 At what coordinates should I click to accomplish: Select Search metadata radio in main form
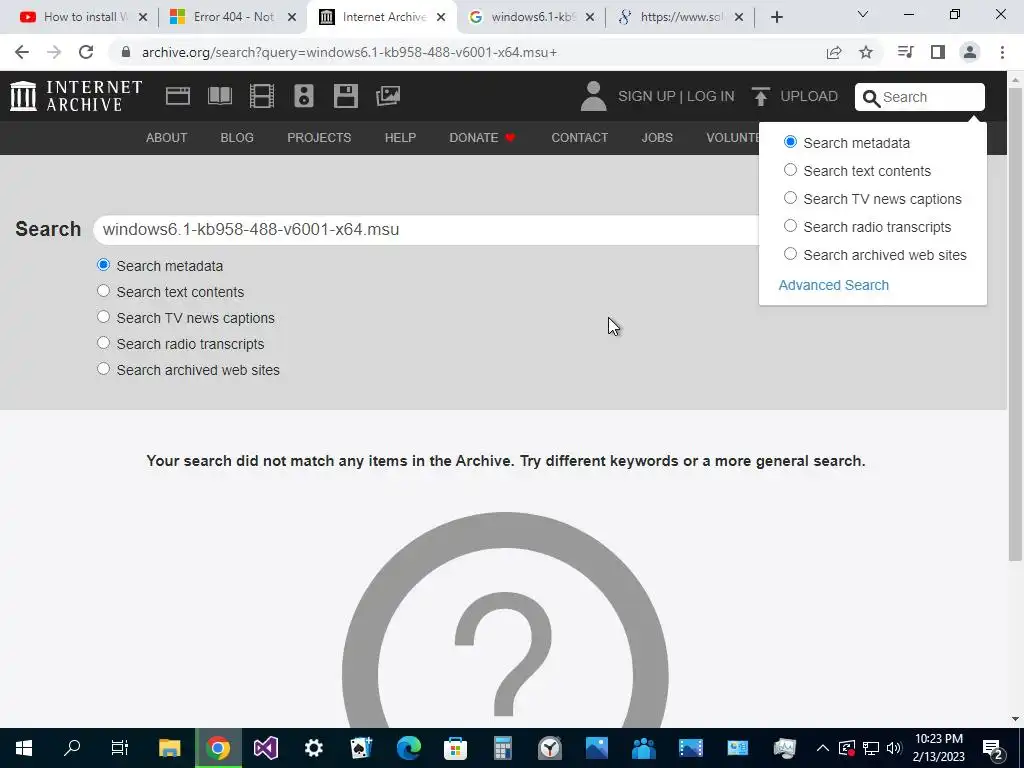(x=103, y=265)
